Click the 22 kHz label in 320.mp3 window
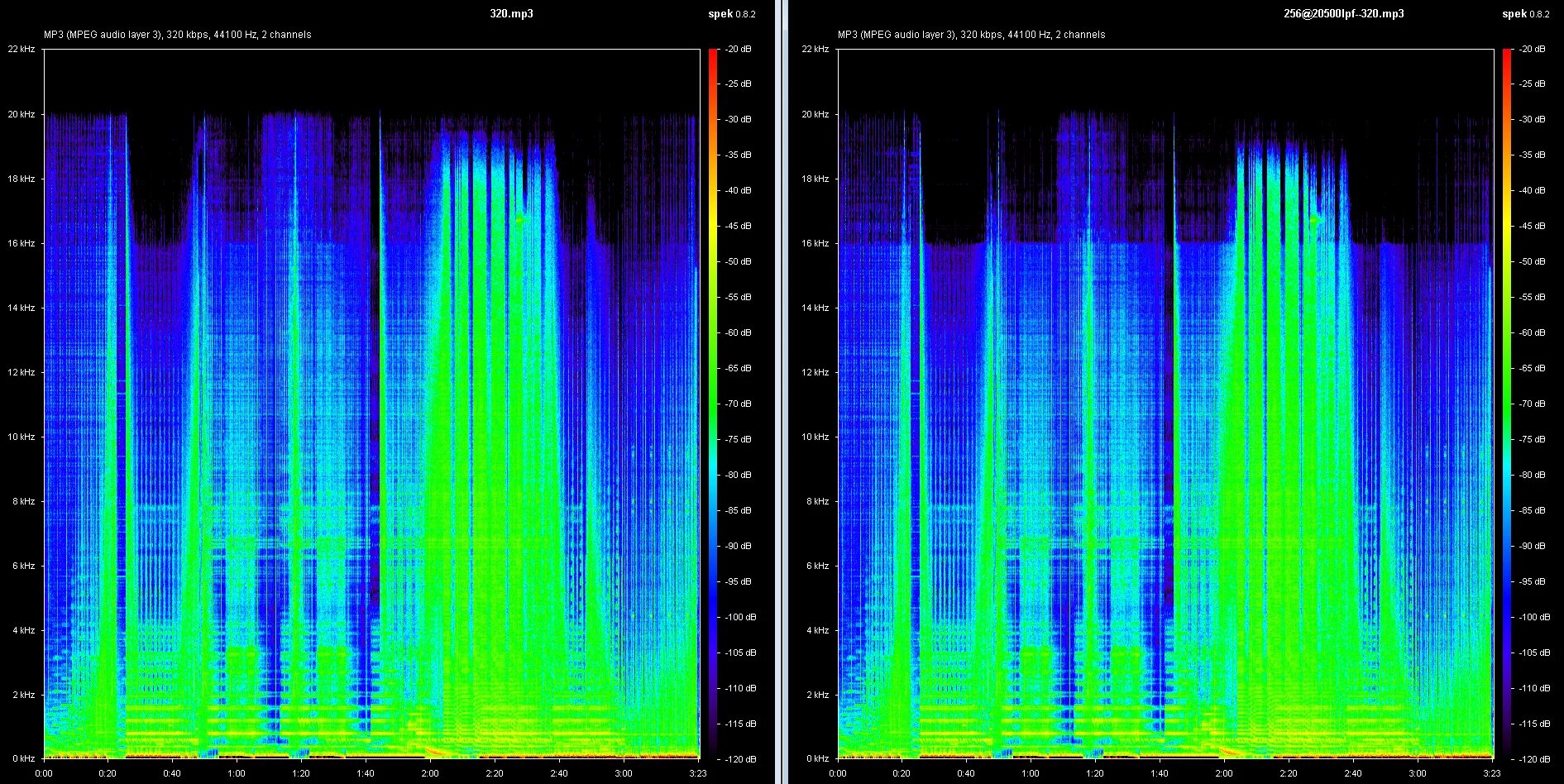The image size is (1564, 784). pyautogui.click(x=22, y=49)
